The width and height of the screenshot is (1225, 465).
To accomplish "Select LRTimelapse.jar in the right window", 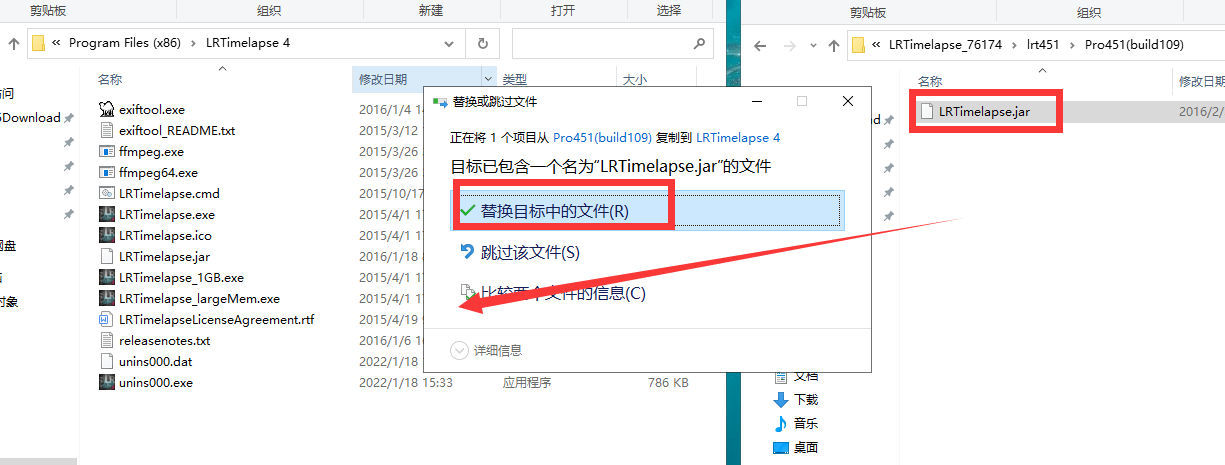I will 984,112.
